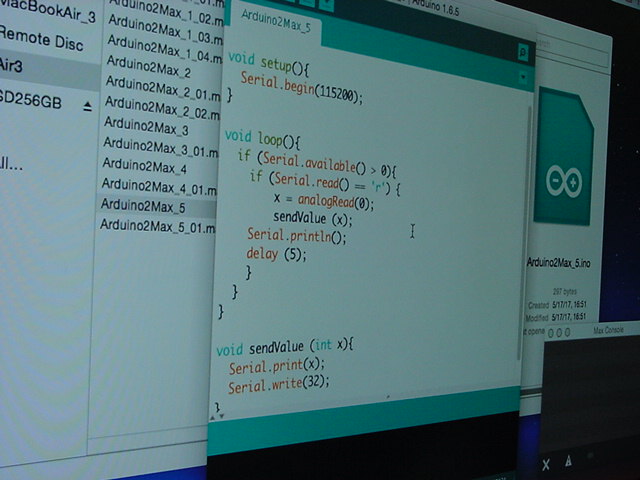Select the Arduino2Max_5 sketch tab
Image resolution: width=640 pixels, height=480 pixels.
coord(276,22)
